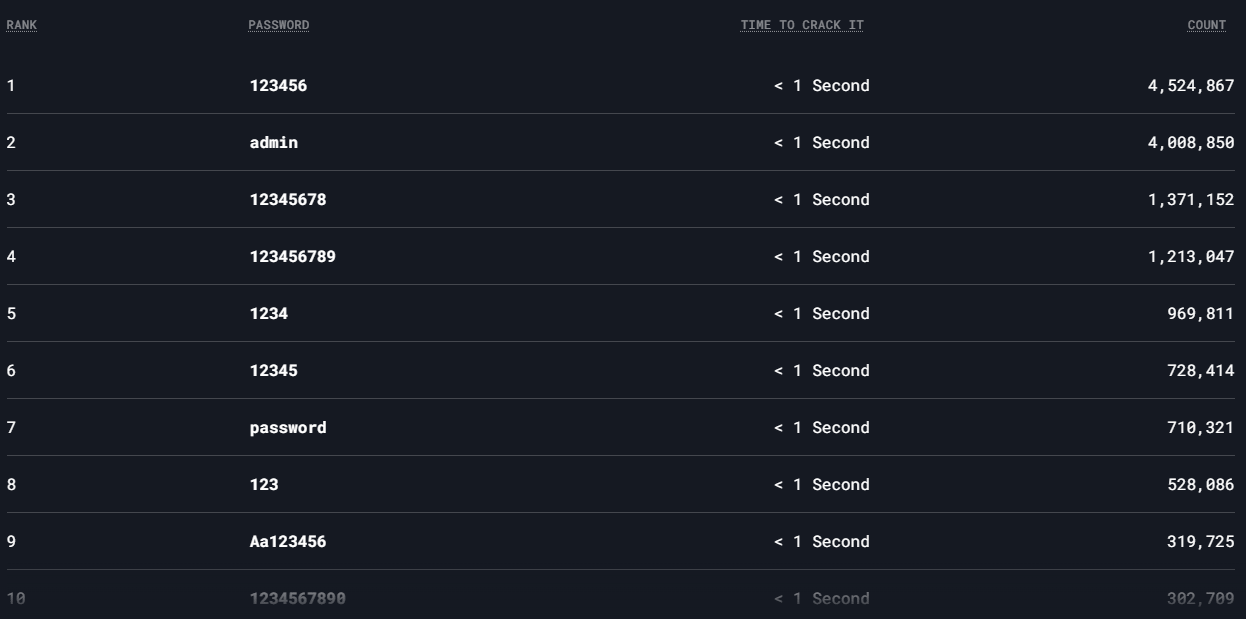Click the count 4,524,867
Viewport: 1246px width, 619px height.
point(1191,86)
